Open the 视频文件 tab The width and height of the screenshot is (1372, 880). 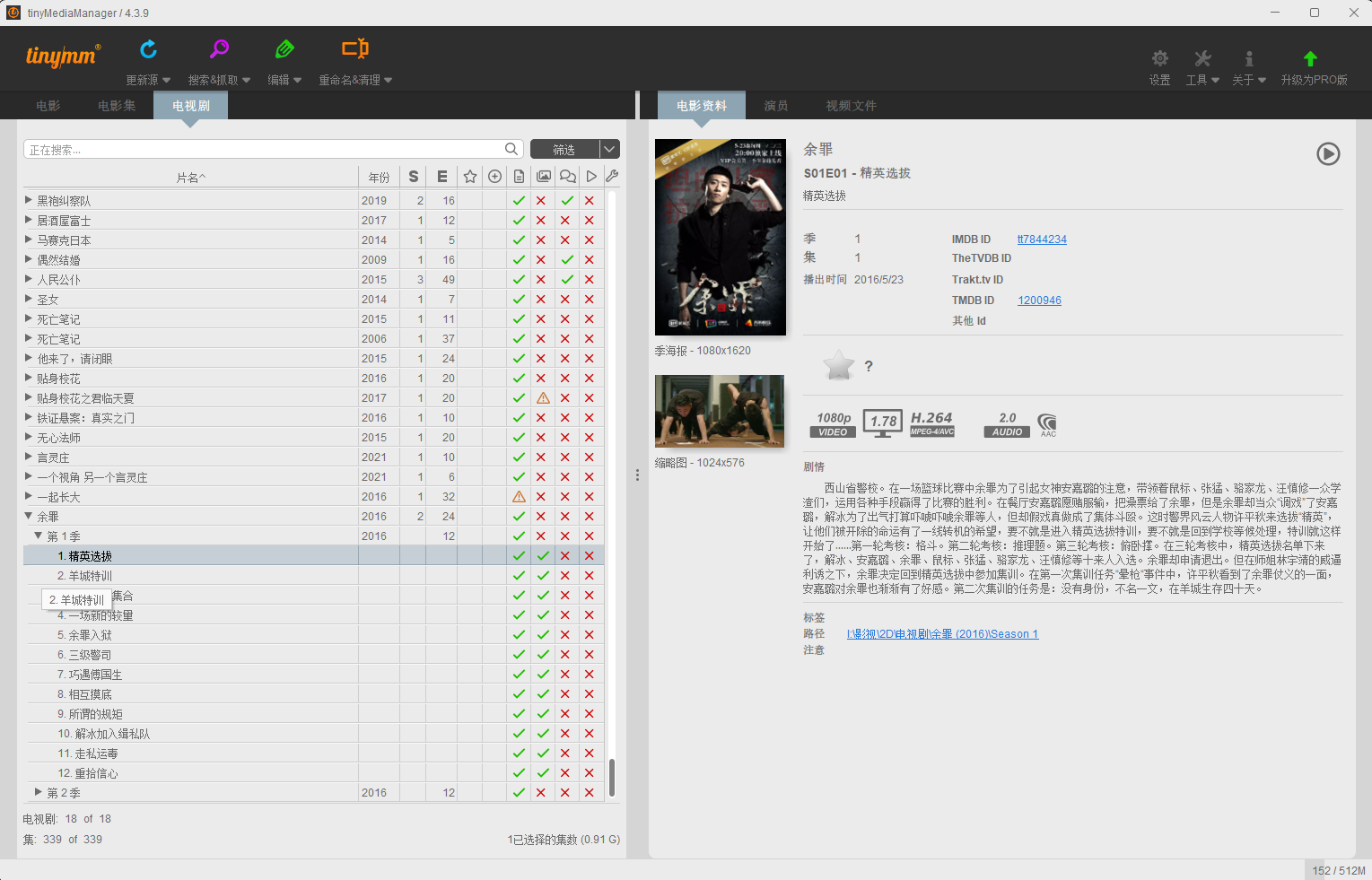[x=851, y=106]
